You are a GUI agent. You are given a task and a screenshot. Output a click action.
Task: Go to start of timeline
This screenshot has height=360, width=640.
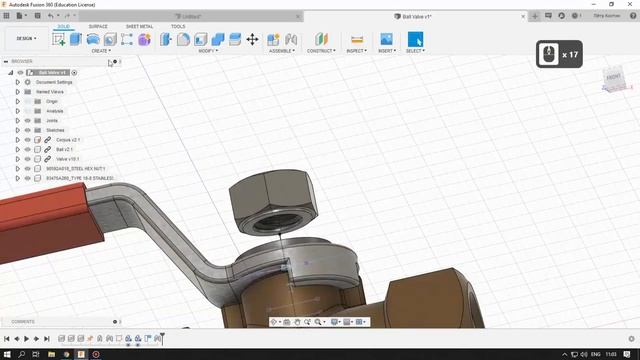[7, 339]
